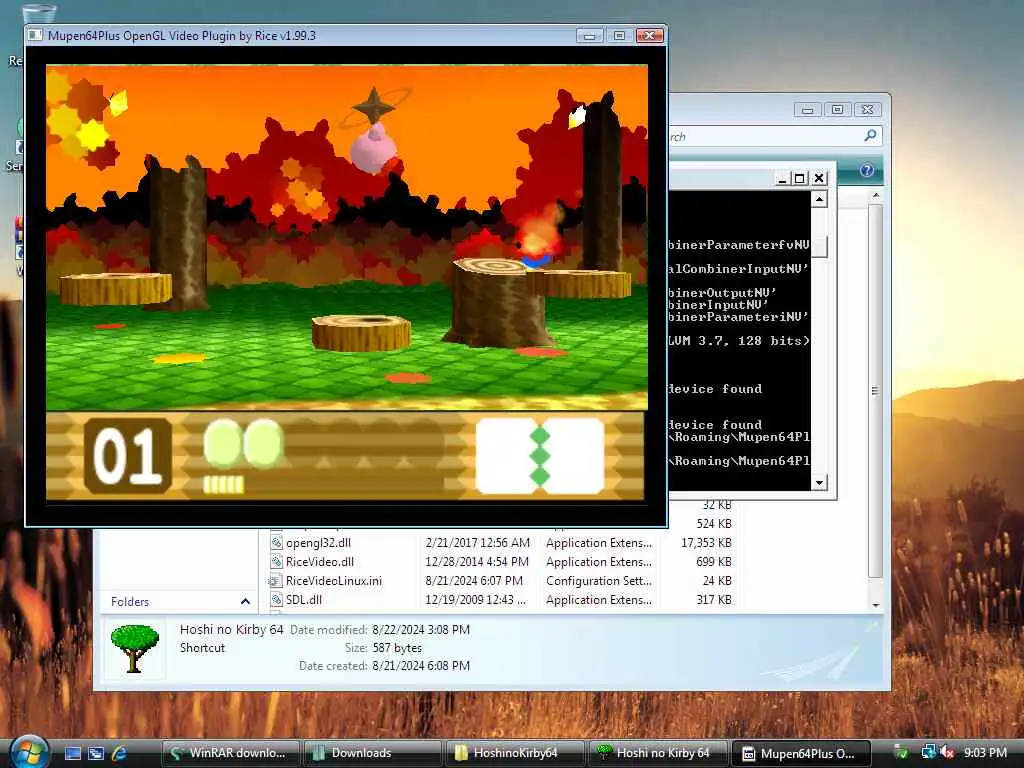
Task: Click opengl32.dll file icon
Action: point(276,543)
